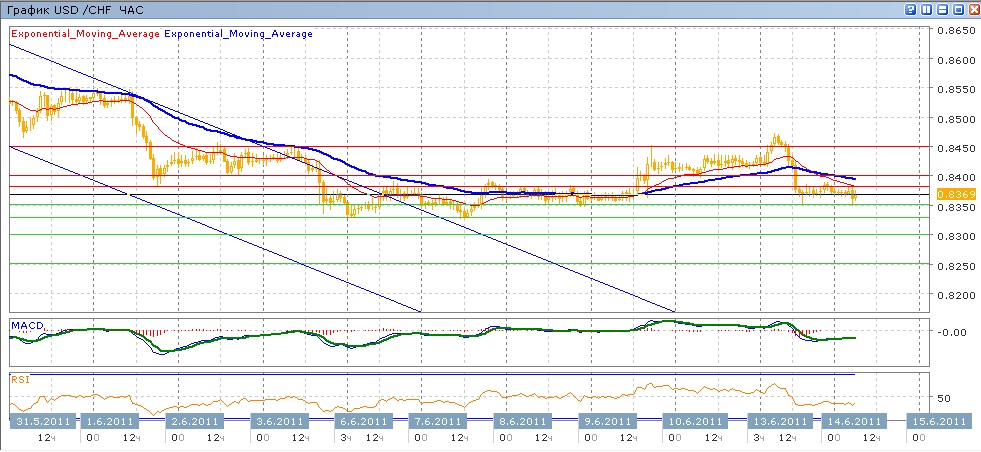Click the vertical split layout icon
981x452 pixels.
coord(926,9)
